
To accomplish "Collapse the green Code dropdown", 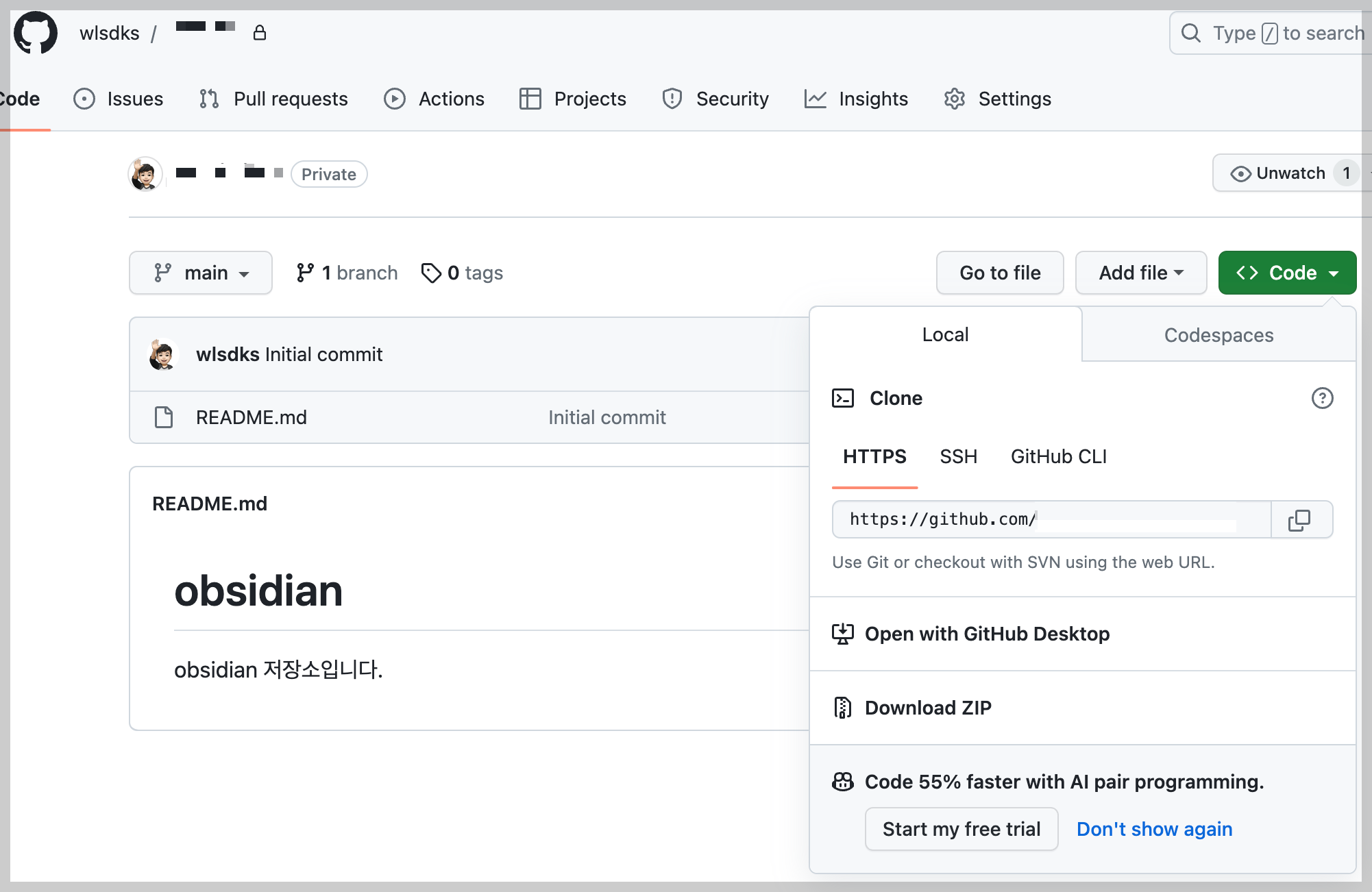I will point(1286,273).
